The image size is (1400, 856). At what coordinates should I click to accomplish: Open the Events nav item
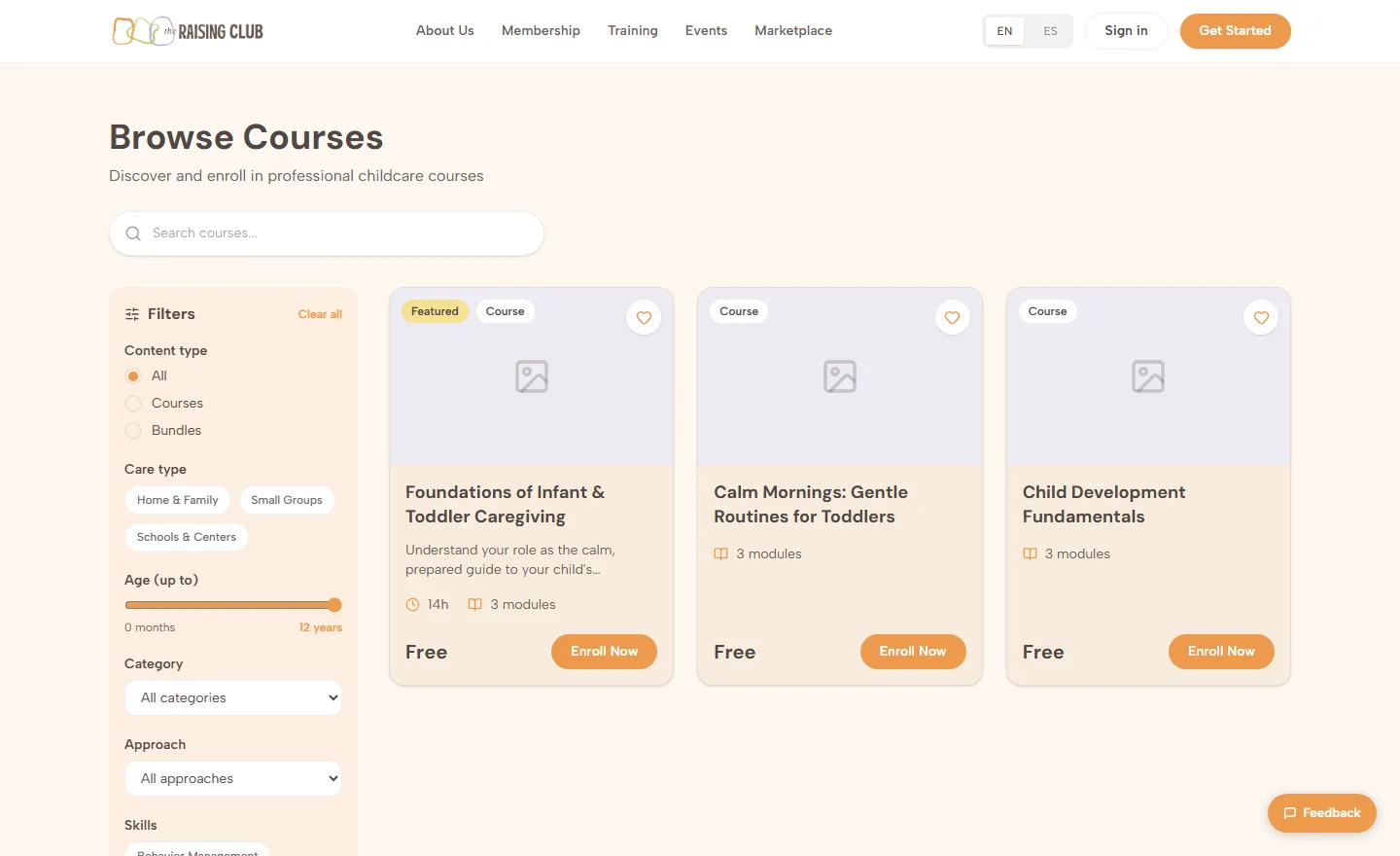pyautogui.click(x=706, y=30)
